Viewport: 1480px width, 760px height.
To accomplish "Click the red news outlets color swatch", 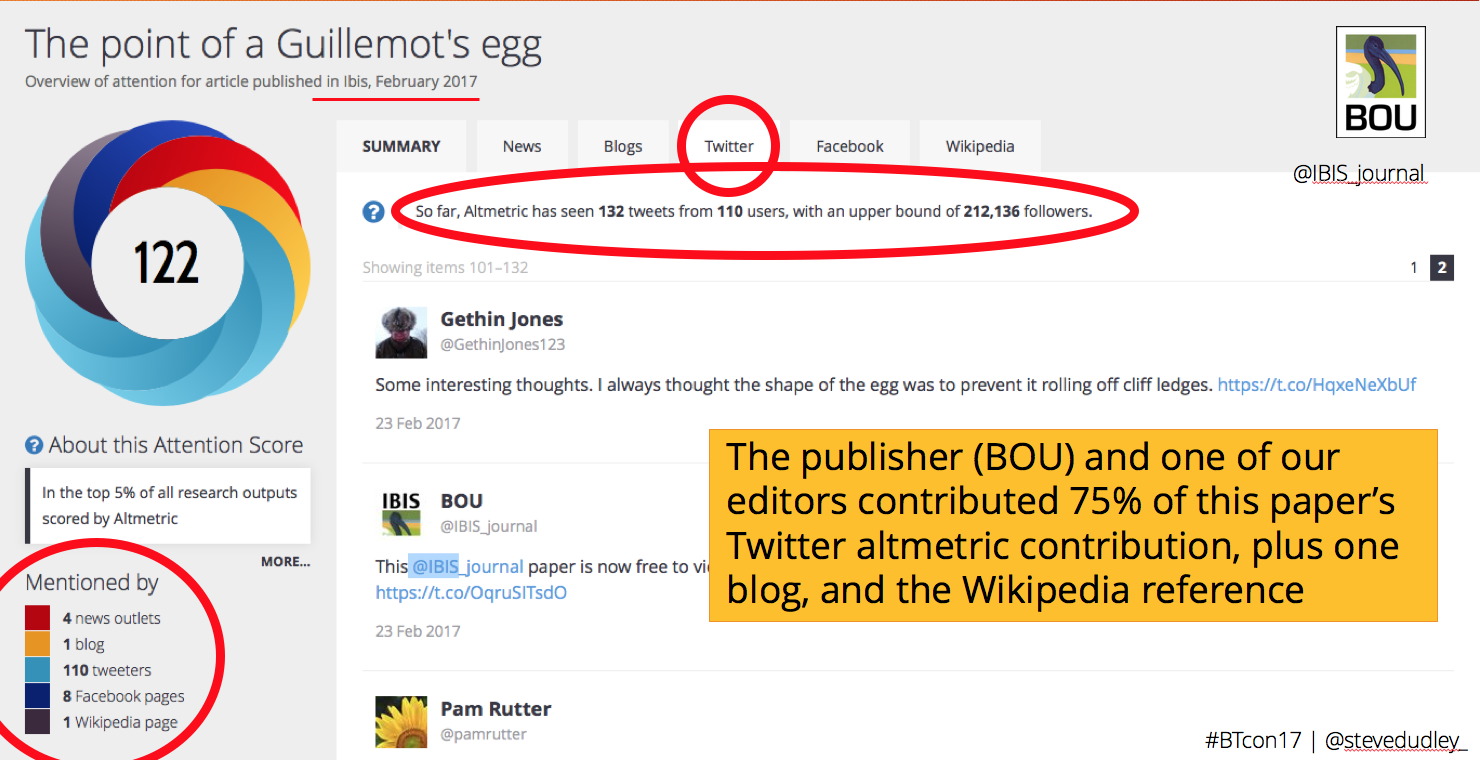I will click(x=38, y=618).
